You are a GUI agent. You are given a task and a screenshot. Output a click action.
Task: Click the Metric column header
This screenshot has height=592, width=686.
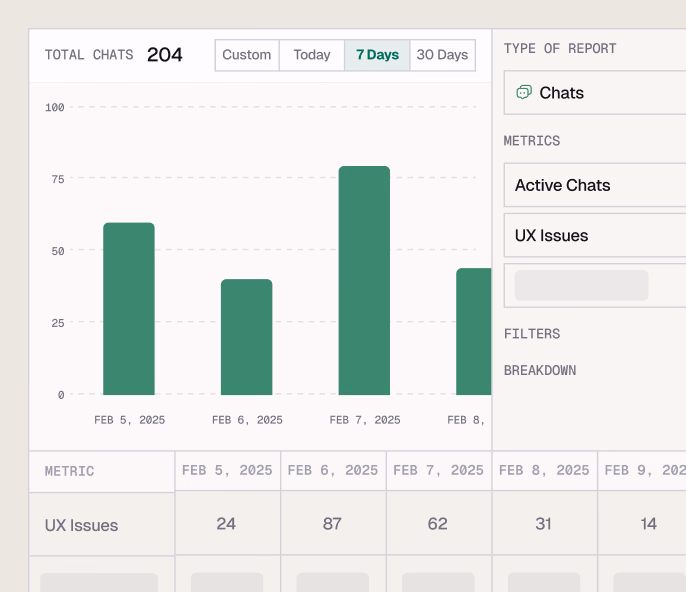click(x=70, y=471)
